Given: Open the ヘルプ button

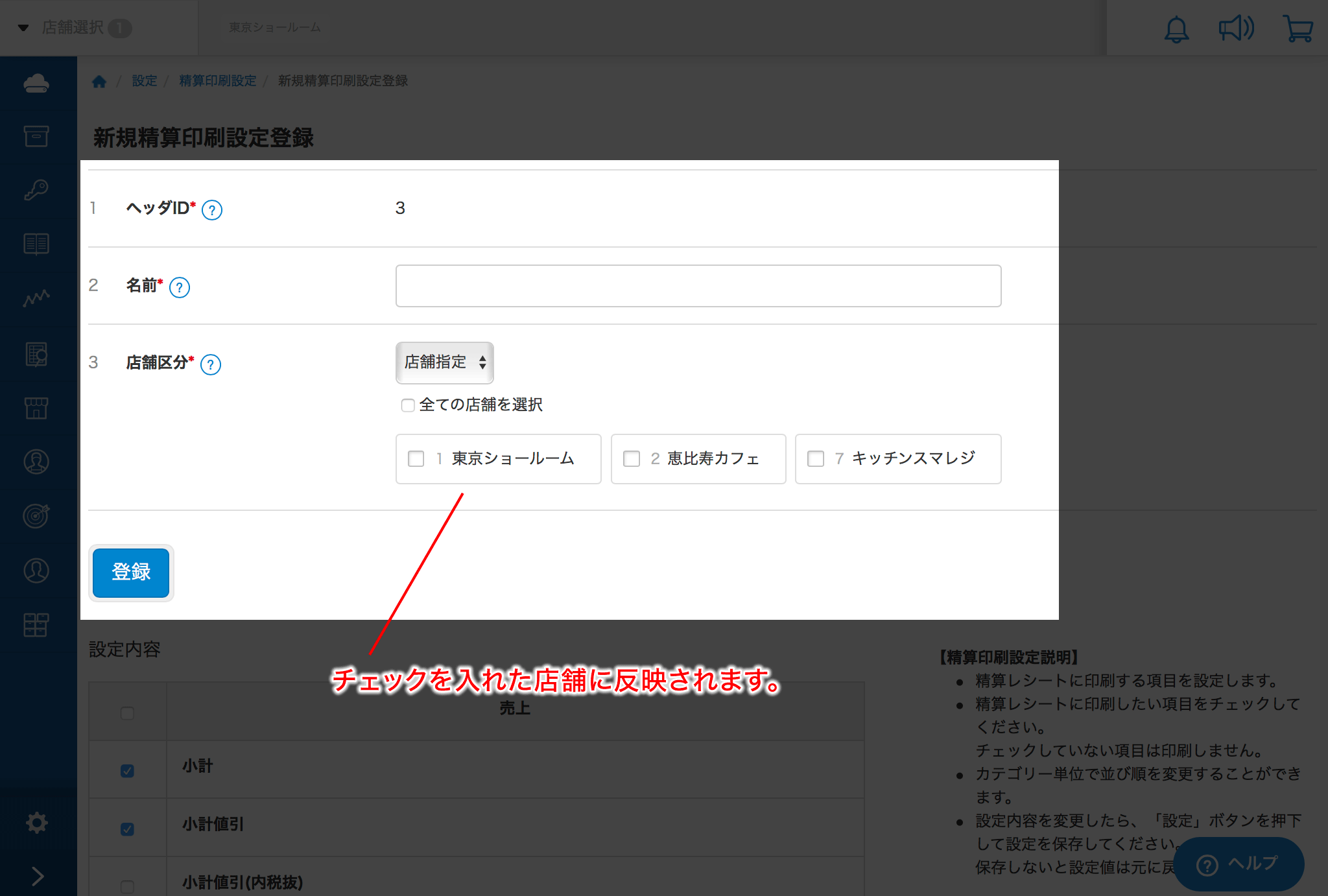Looking at the screenshot, I should point(1238,864).
